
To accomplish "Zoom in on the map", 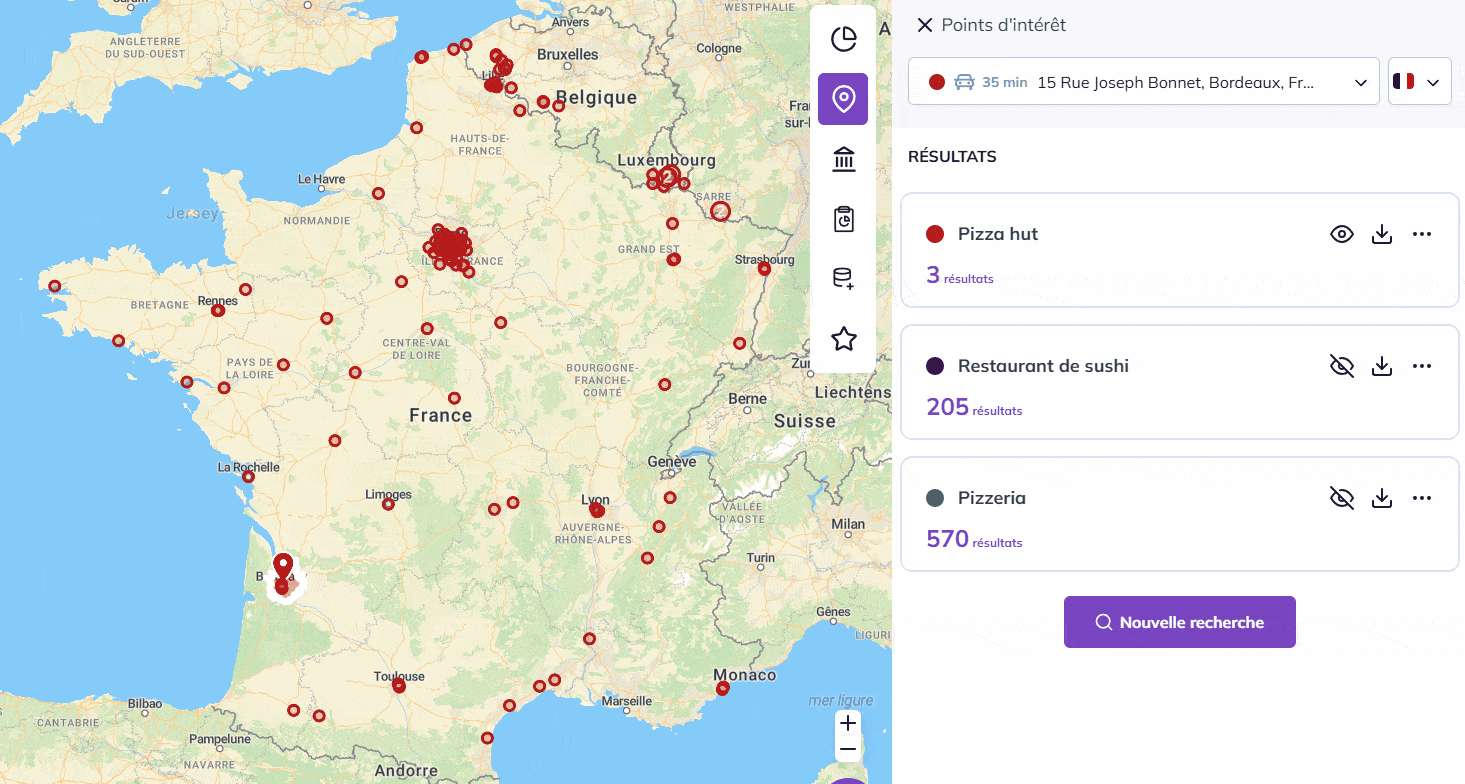I will point(848,723).
